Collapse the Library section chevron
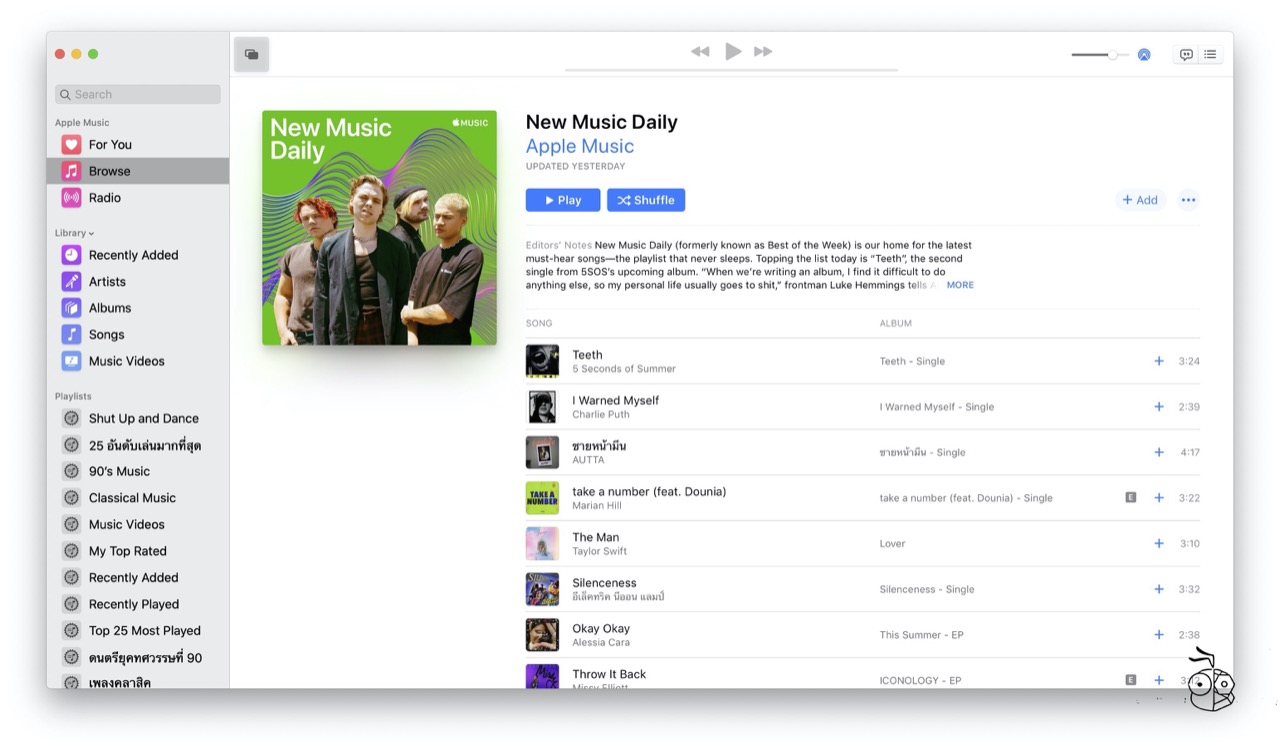Image resolution: width=1280 pixels, height=750 pixels. point(91,234)
